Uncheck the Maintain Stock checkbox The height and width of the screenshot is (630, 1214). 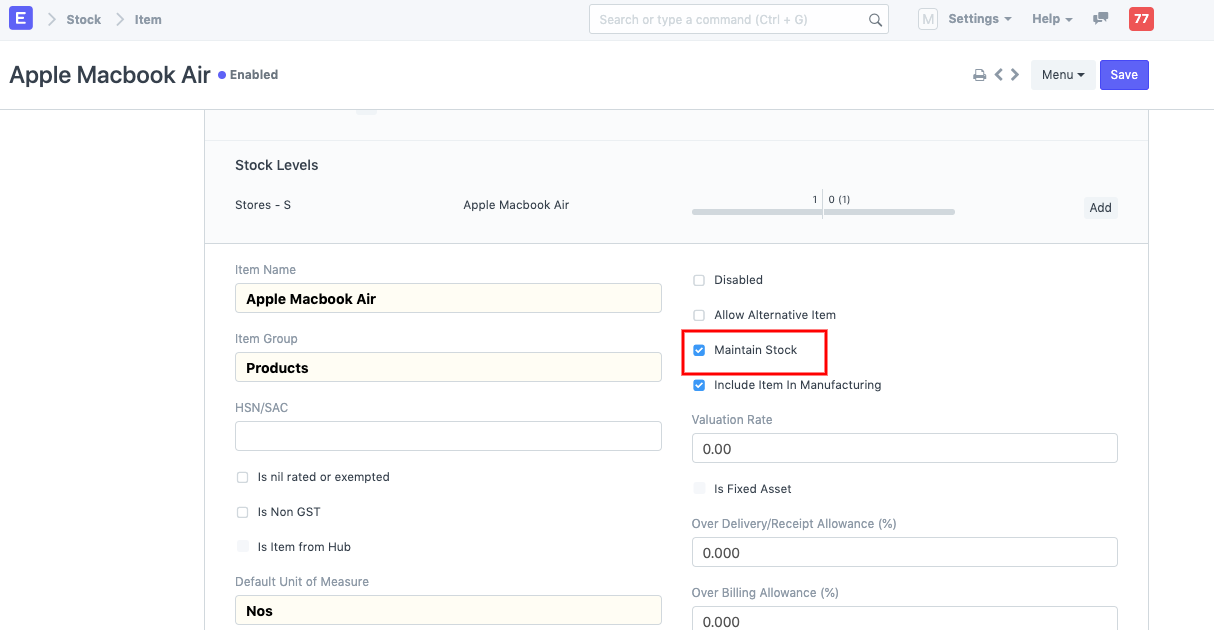pyautogui.click(x=699, y=350)
